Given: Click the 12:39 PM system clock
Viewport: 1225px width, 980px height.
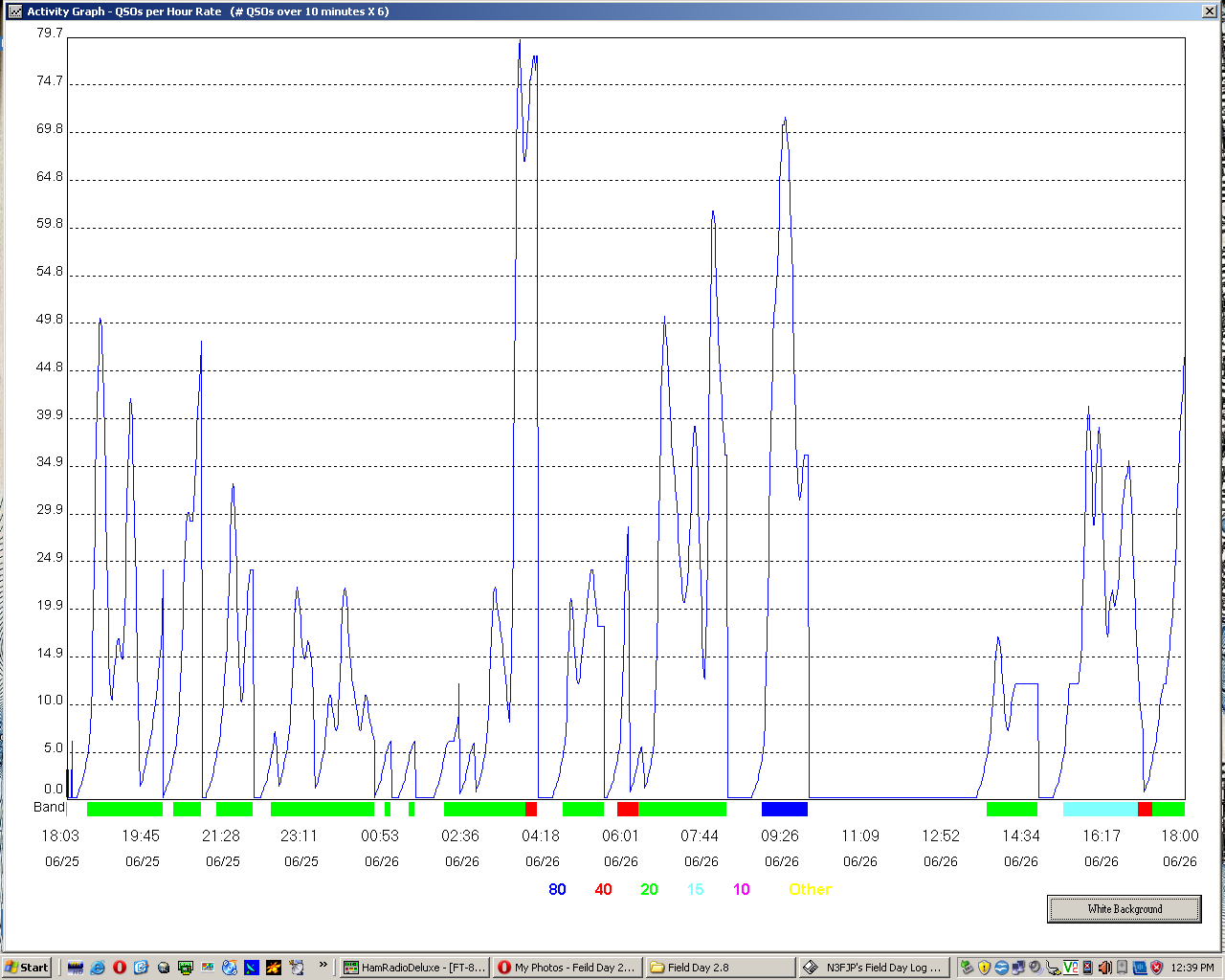Looking at the screenshot, I should pyautogui.click(x=1192, y=968).
